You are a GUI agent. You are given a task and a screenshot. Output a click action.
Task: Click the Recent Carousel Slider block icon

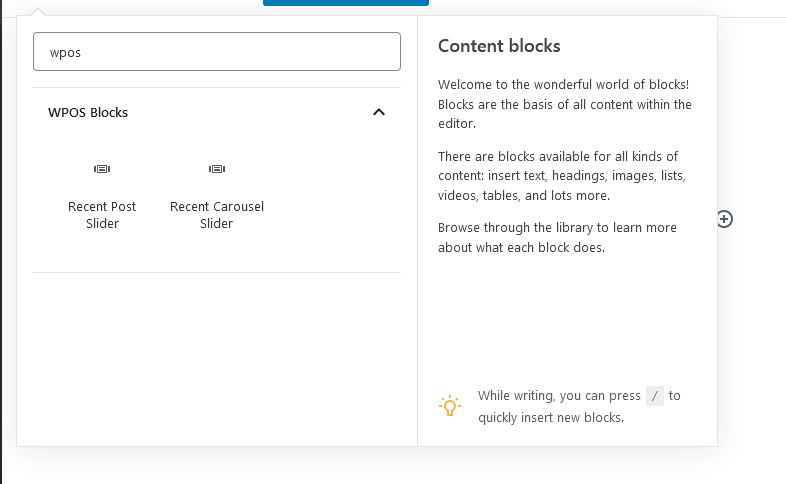coord(217,169)
